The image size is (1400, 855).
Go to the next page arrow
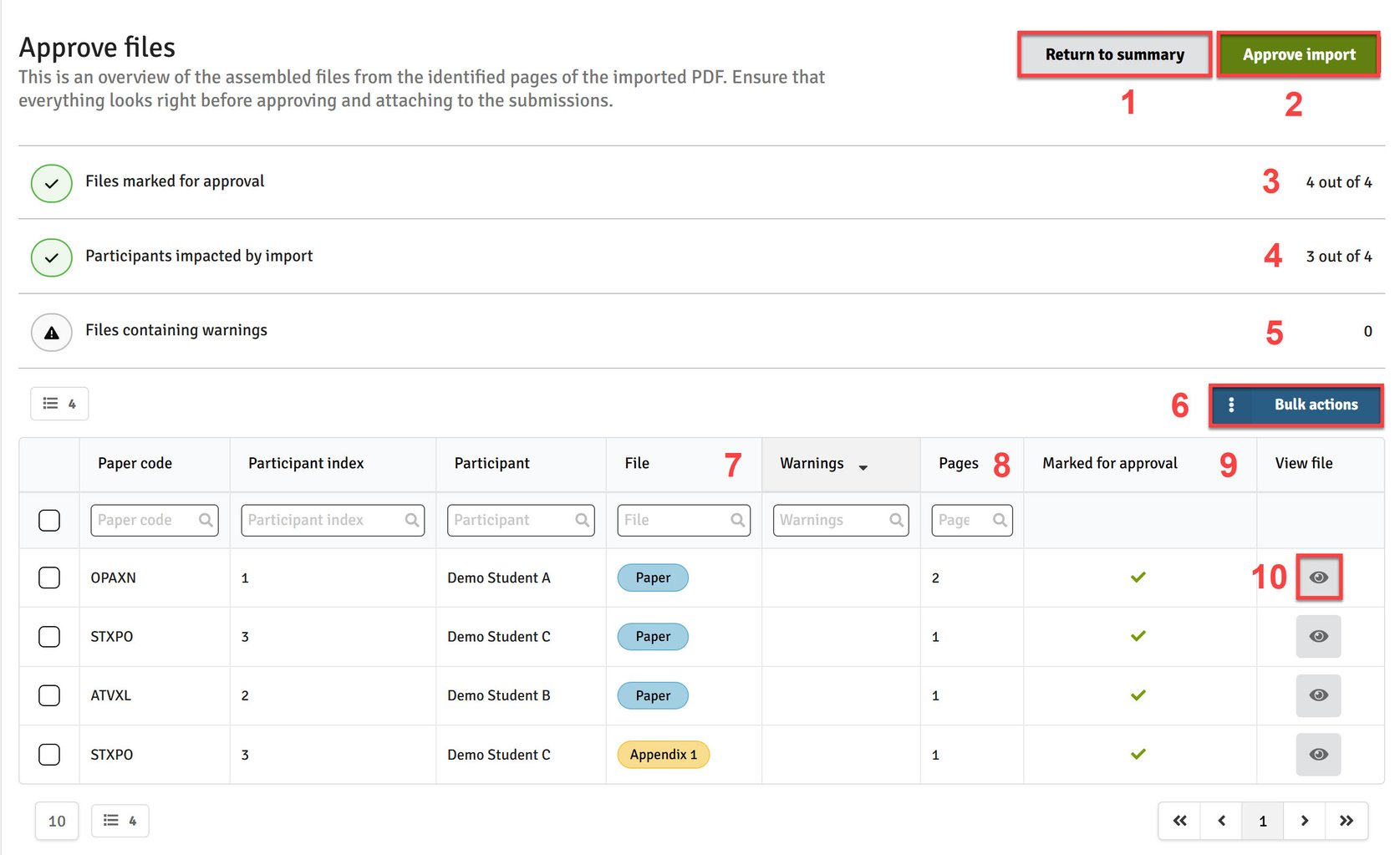click(x=1304, y=821)
